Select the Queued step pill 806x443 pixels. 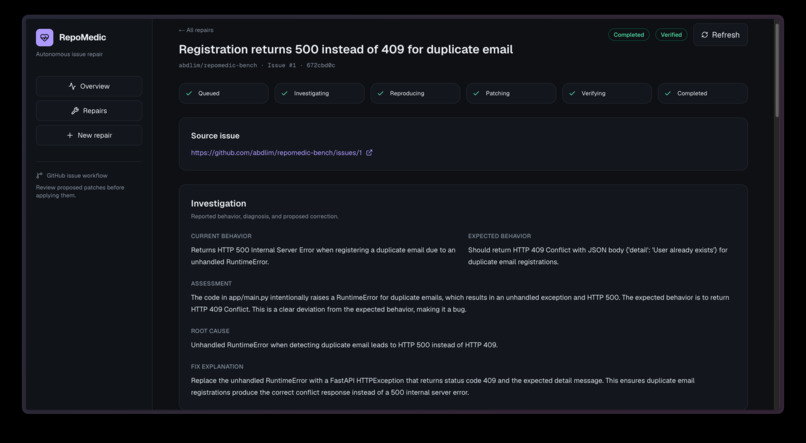224,94
